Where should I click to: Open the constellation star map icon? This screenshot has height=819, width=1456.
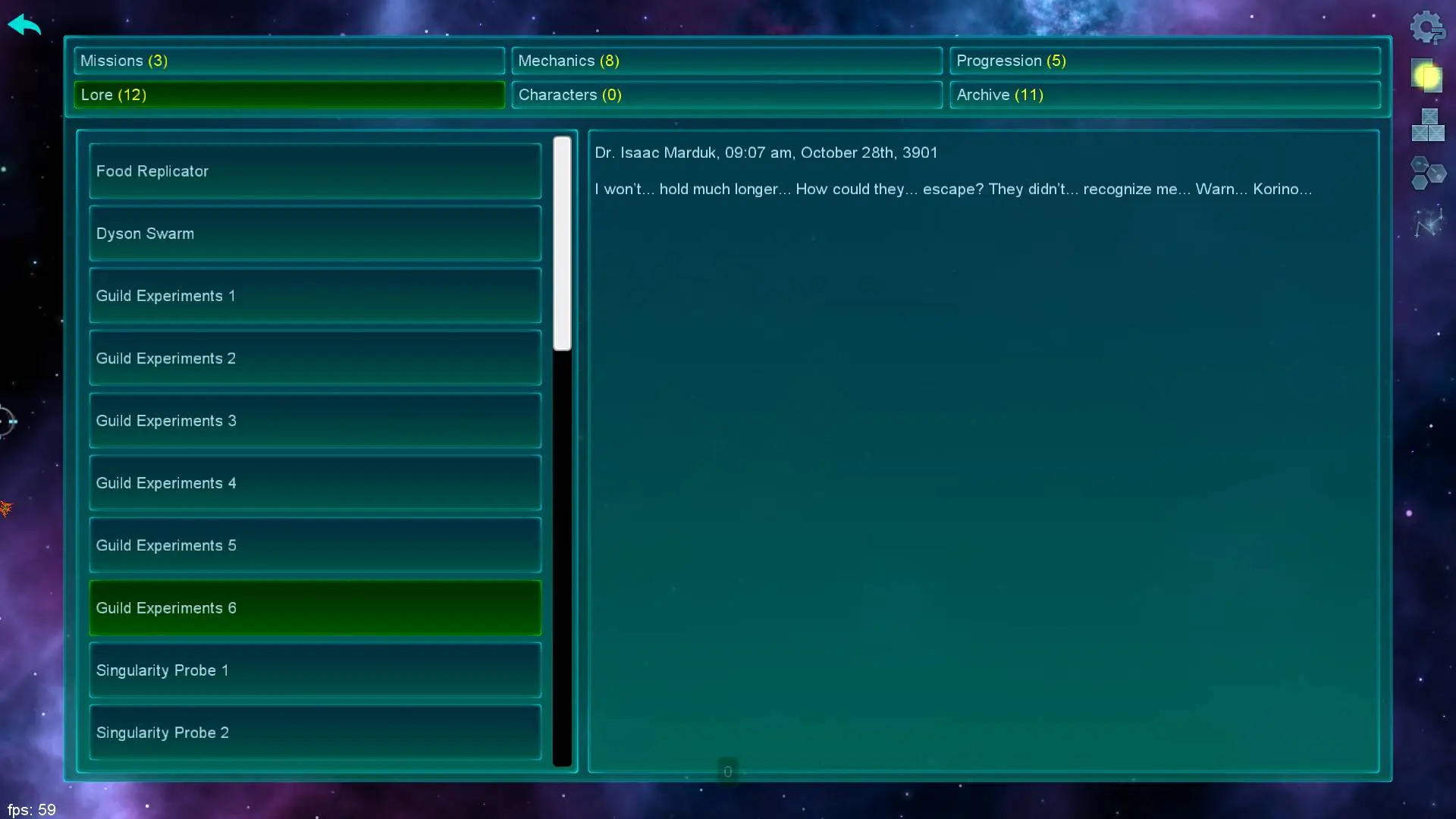tap(1427, 223)
